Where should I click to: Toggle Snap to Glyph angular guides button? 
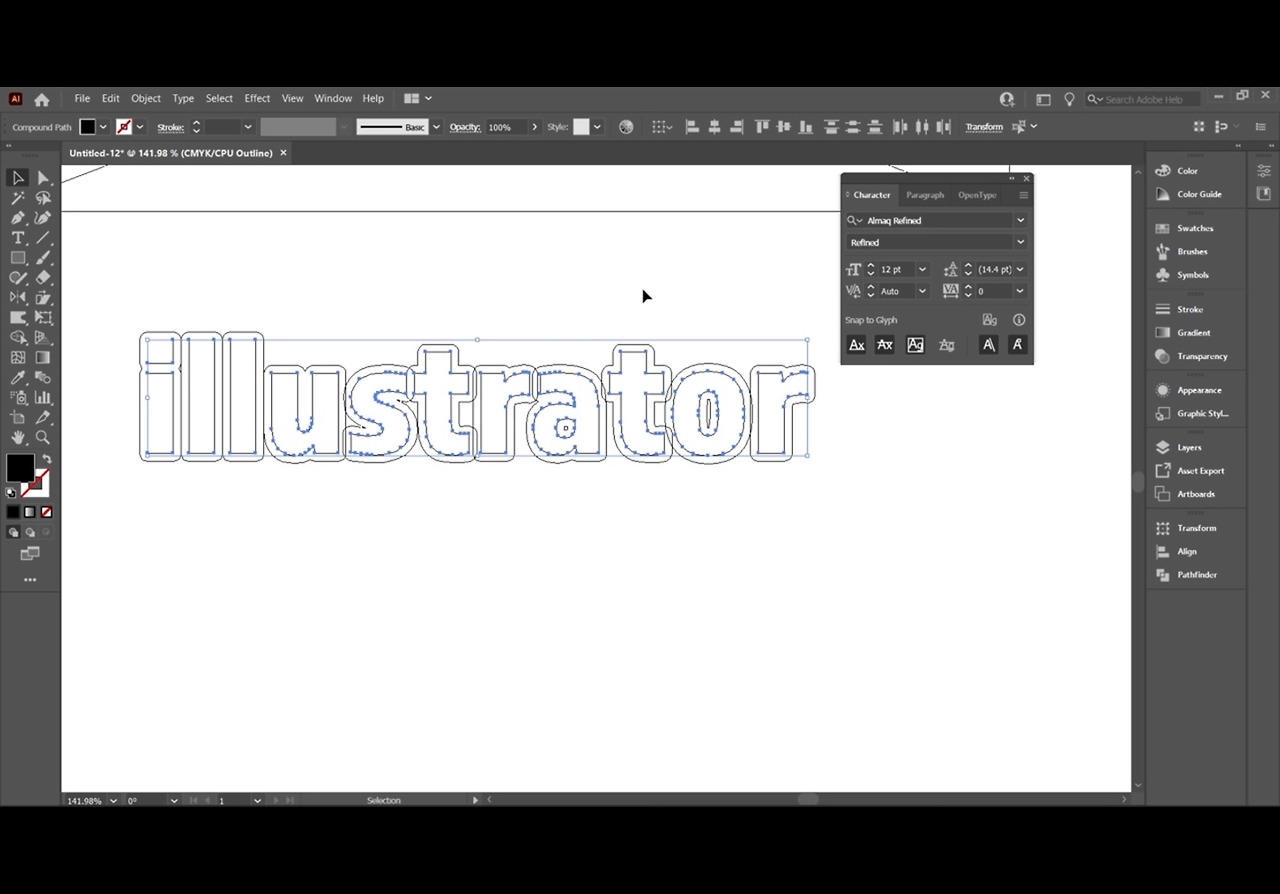click(x=988, y=345)
